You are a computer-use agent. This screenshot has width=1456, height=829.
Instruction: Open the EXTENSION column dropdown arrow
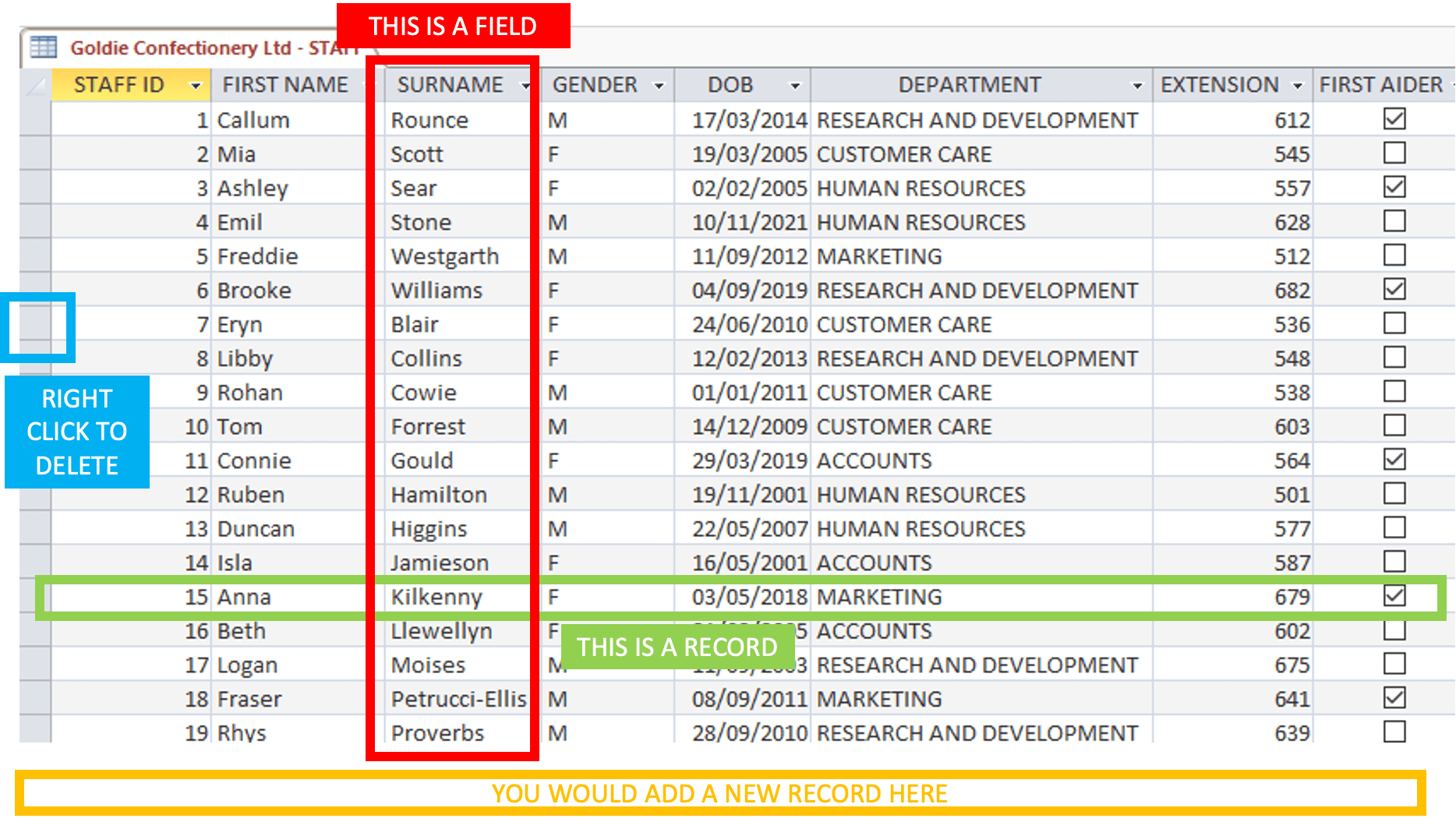[x=1298, y=86]
